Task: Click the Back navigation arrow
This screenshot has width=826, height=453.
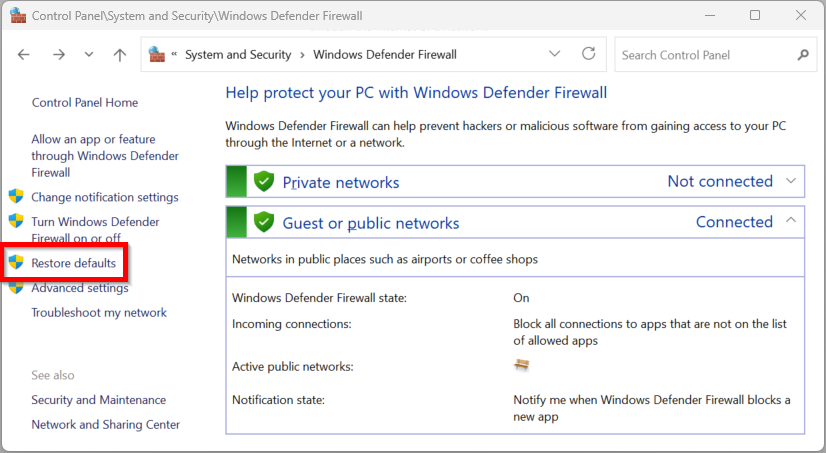Action: point(24,55)
